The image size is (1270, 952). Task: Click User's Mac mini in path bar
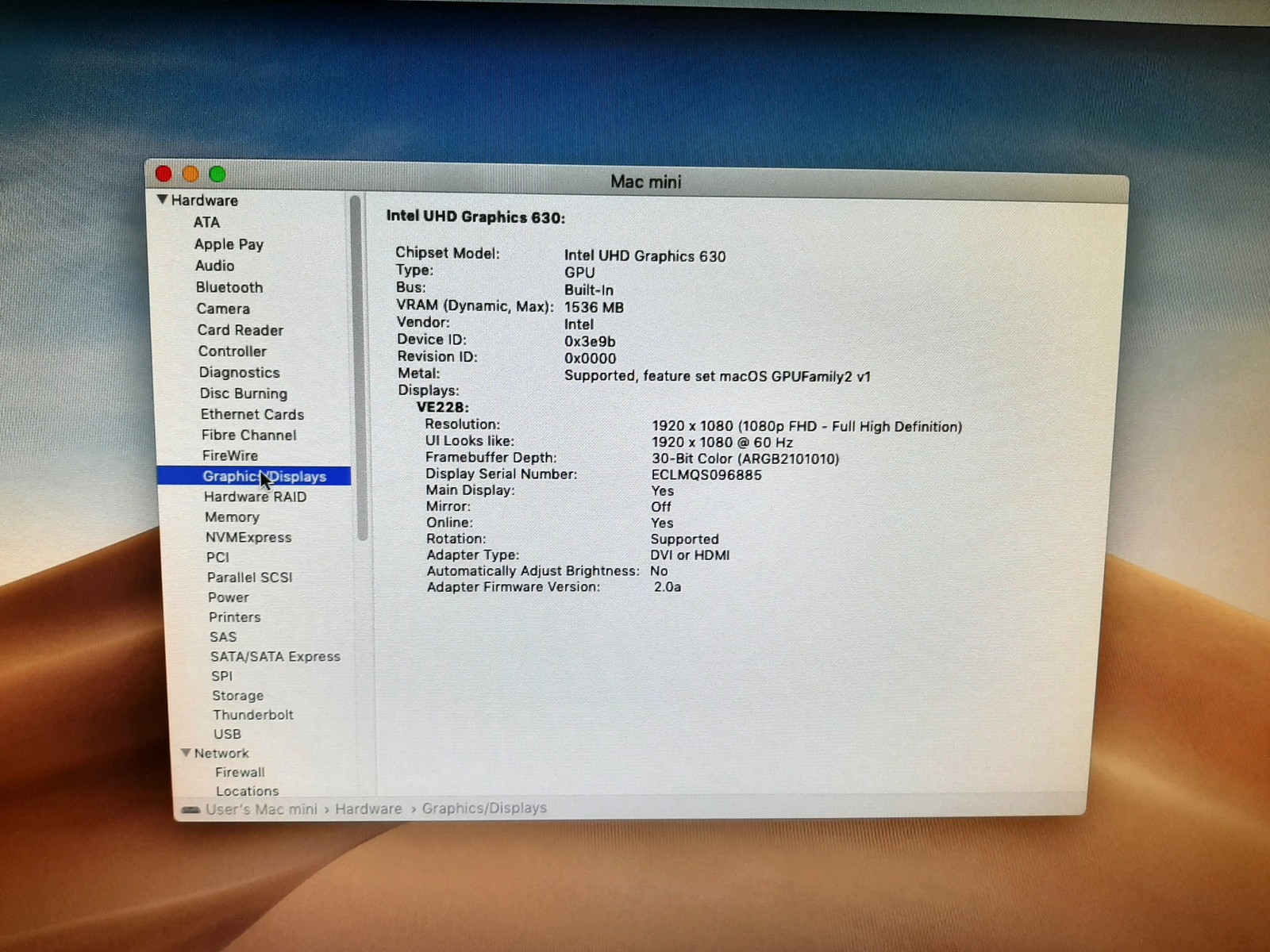pyautogui.click(x=261, y=809)
